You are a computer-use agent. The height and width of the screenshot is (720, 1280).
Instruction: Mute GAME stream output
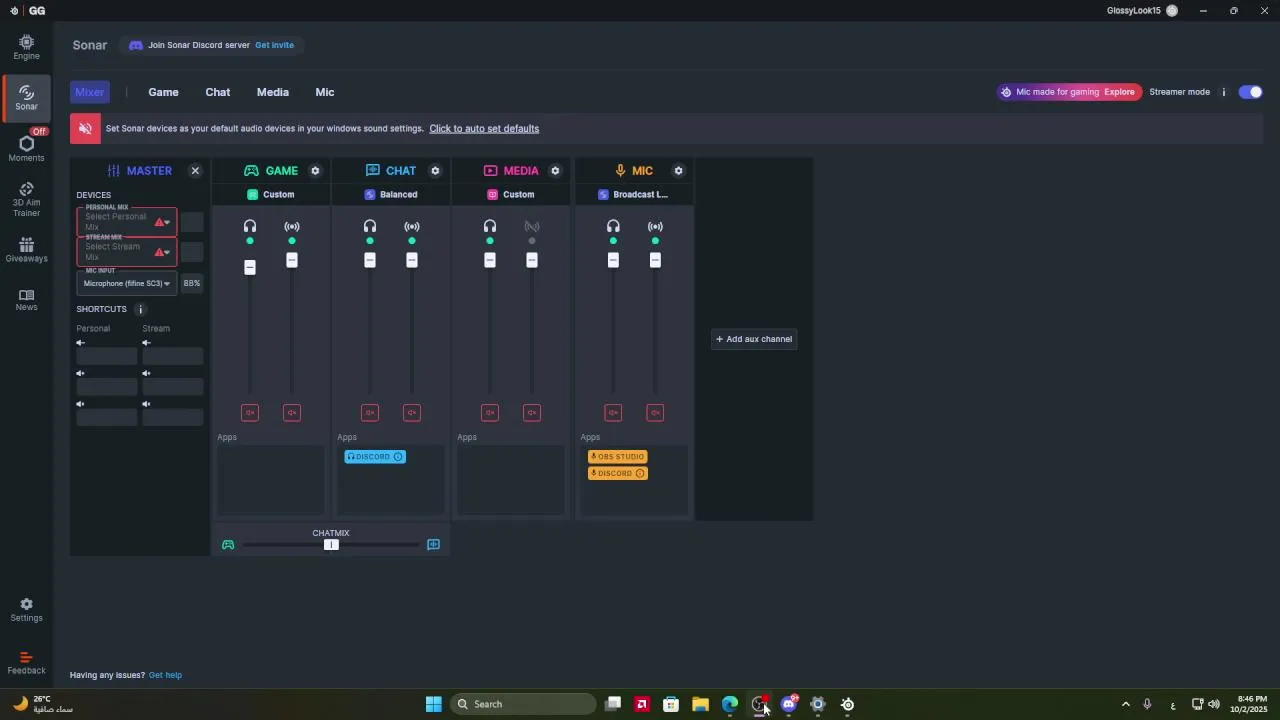tap(292, 413)
